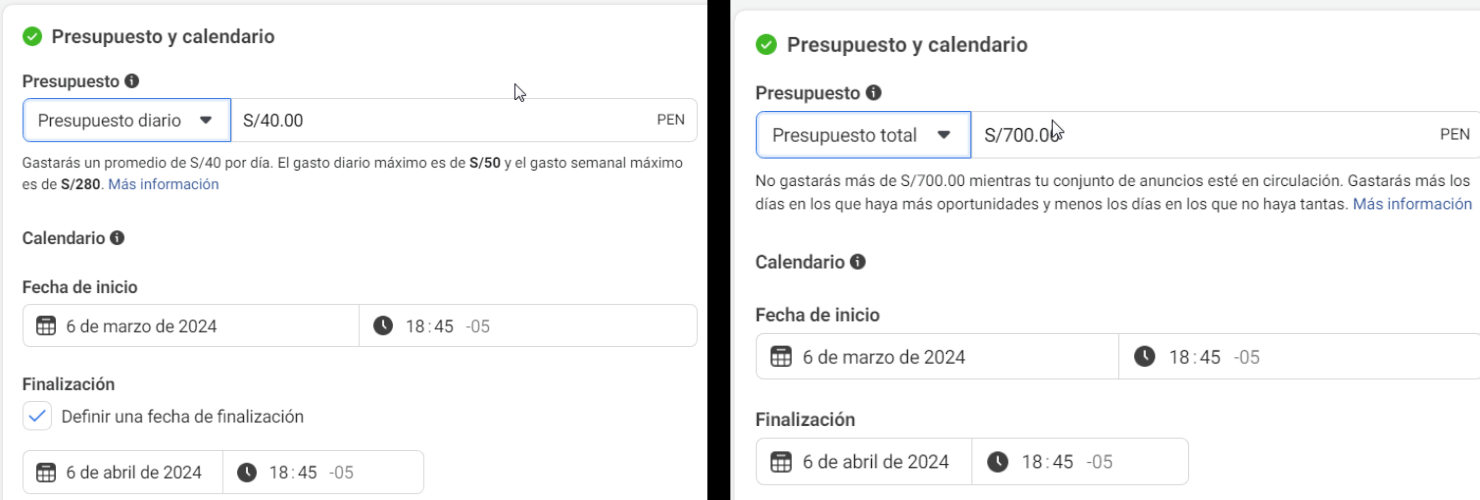Image resolution: width=1480 pixels, height=500 pixels.
Task: Click green check icon beside heading in total budget panel
Action: [766, 45]
